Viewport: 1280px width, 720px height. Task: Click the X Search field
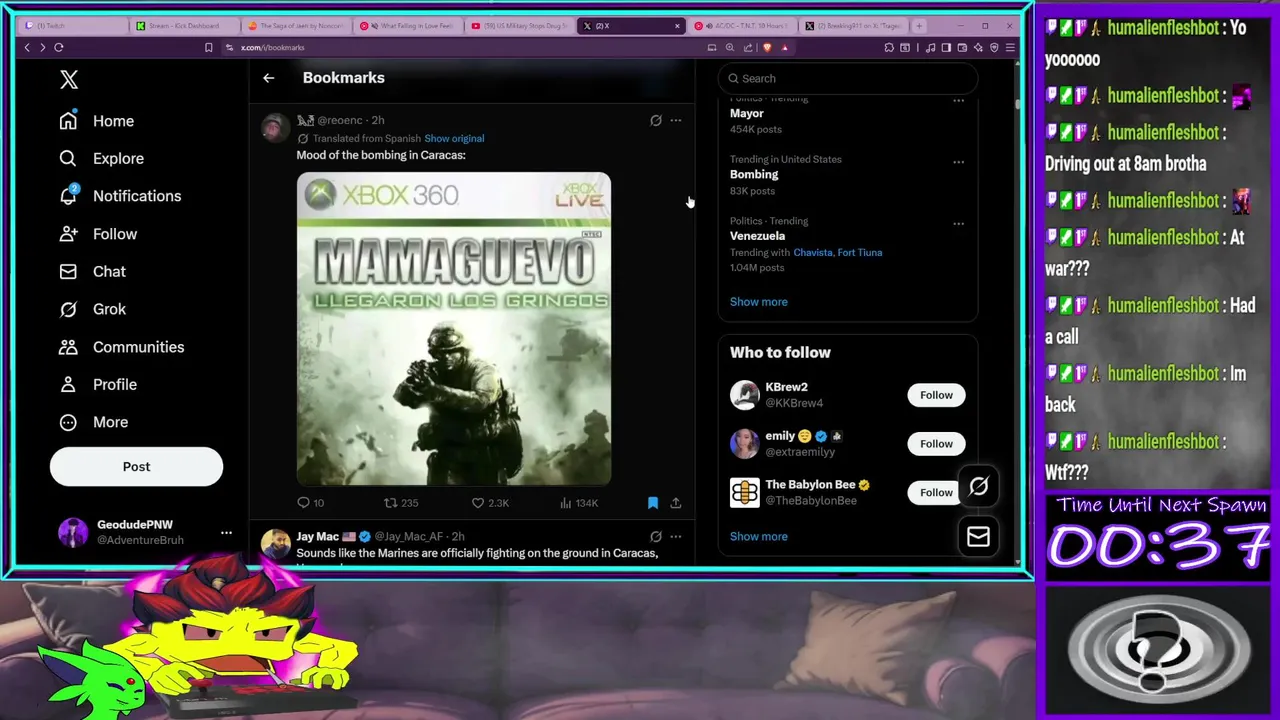848,78
